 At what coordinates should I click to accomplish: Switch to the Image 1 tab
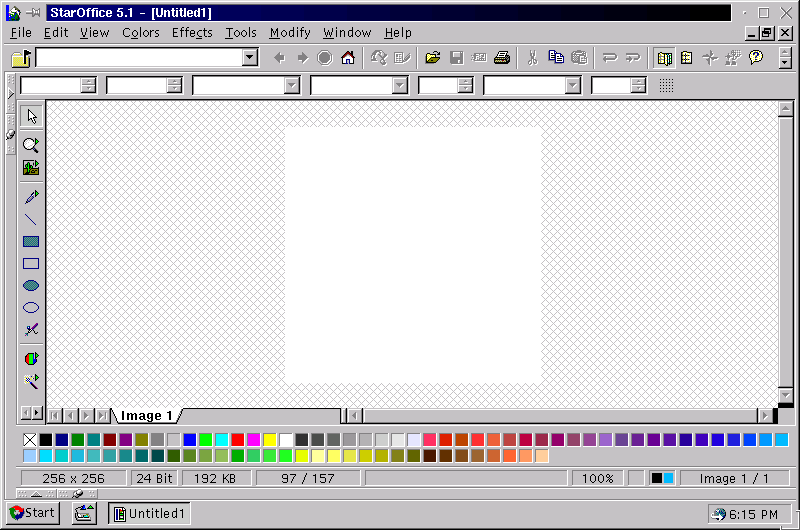147,416
